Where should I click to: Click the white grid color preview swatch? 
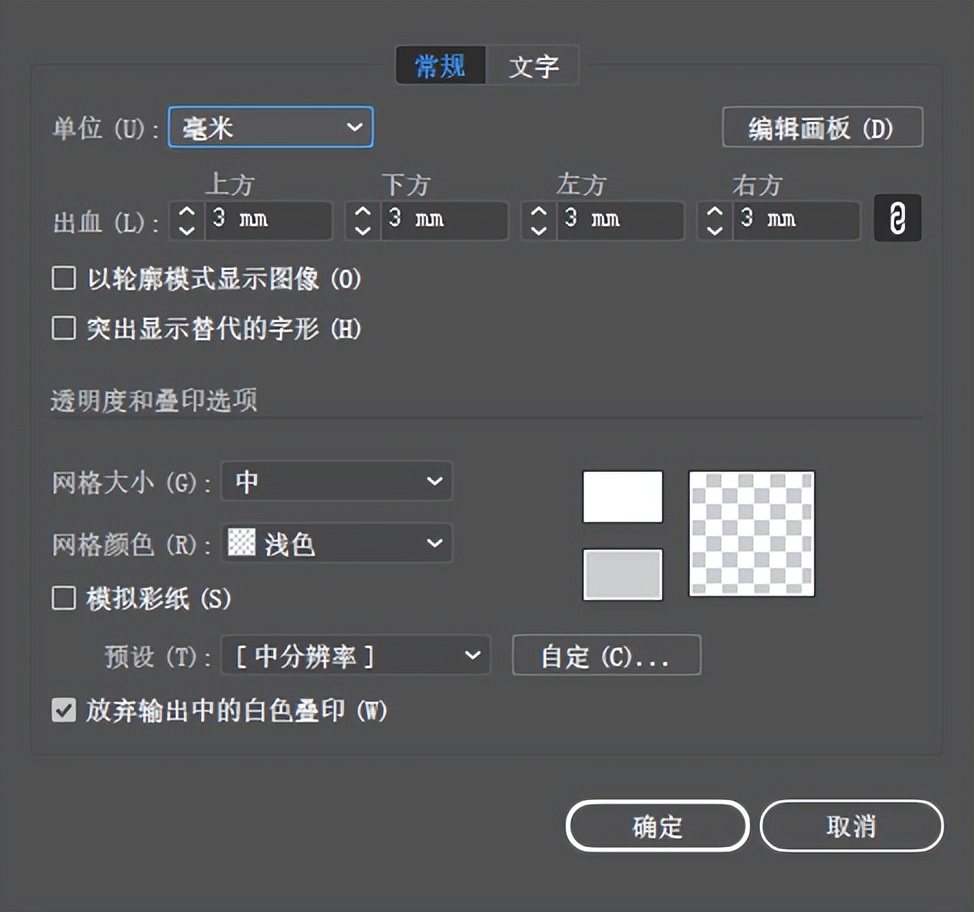(622, 496)
